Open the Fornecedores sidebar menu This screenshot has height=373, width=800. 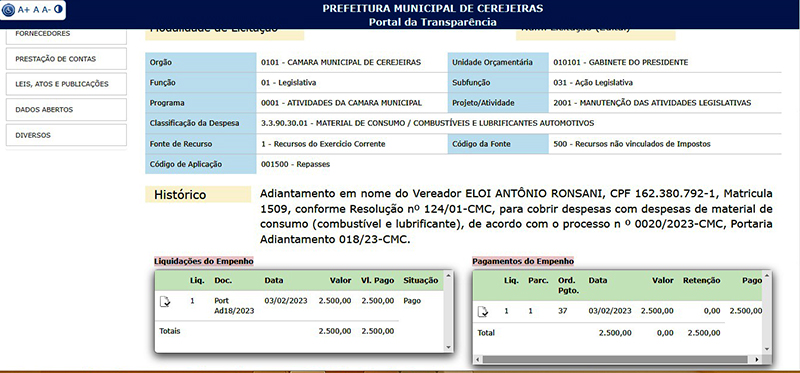(66, 34)
